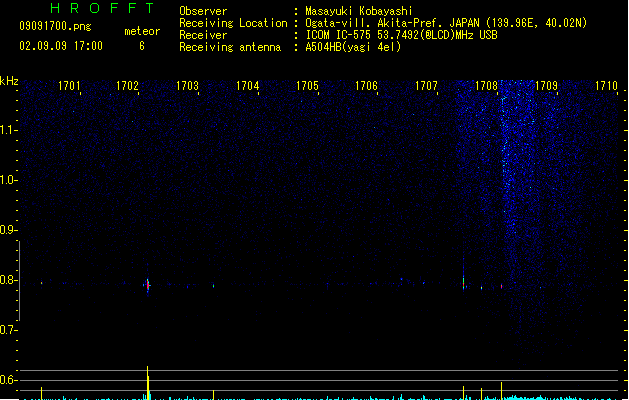Click the receiver ICOM IC-575 text
Screen dimensions: 629x400
click(x=402, y=35)
